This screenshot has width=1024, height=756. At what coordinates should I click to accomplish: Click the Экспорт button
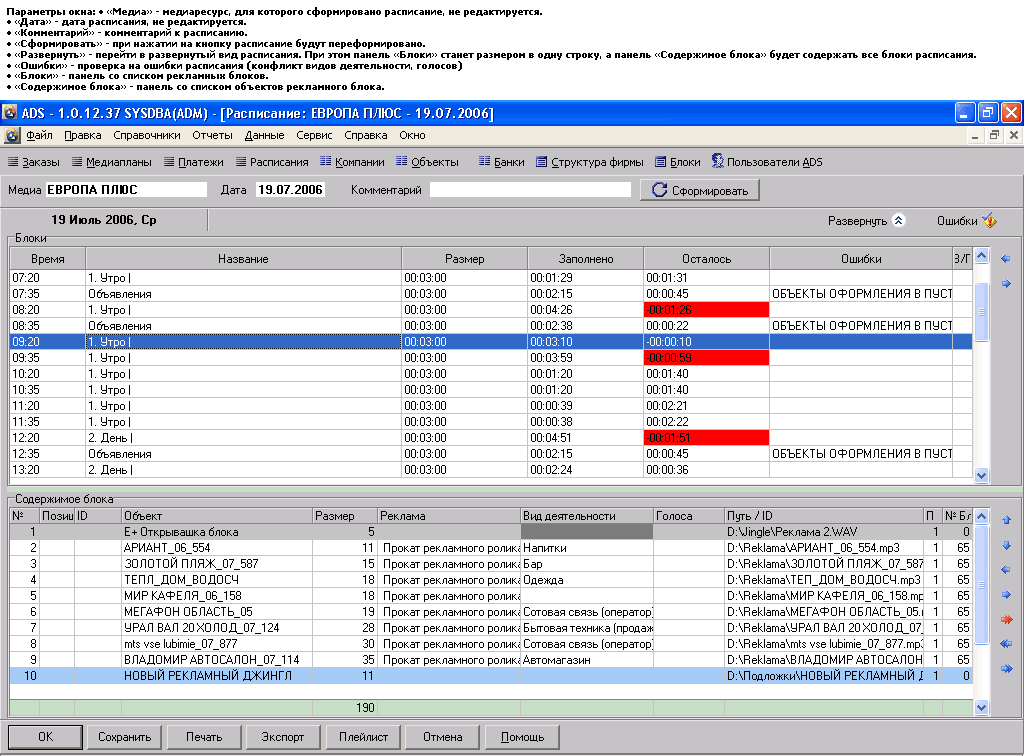283,737
